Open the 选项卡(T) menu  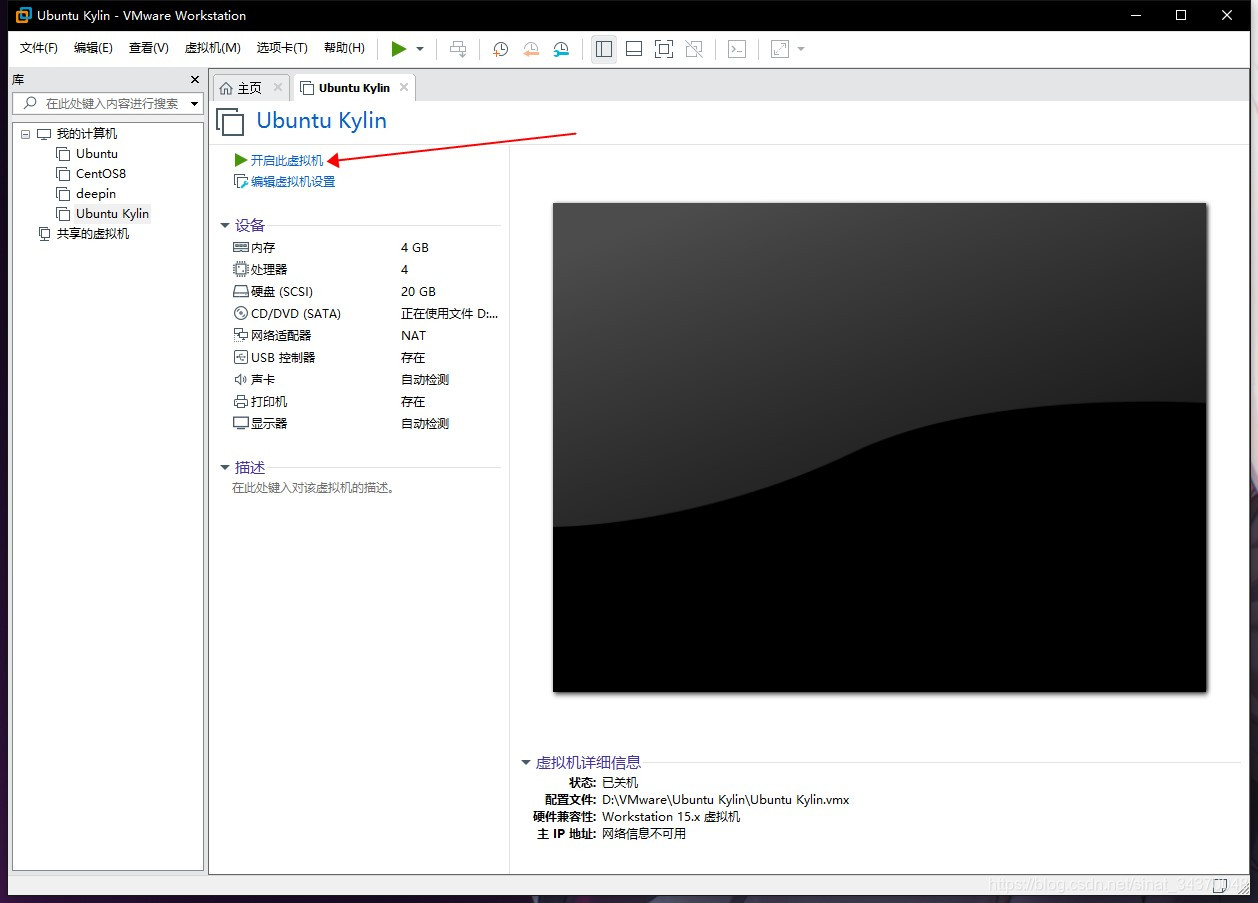pyautogui.click(x=282, y=48)
